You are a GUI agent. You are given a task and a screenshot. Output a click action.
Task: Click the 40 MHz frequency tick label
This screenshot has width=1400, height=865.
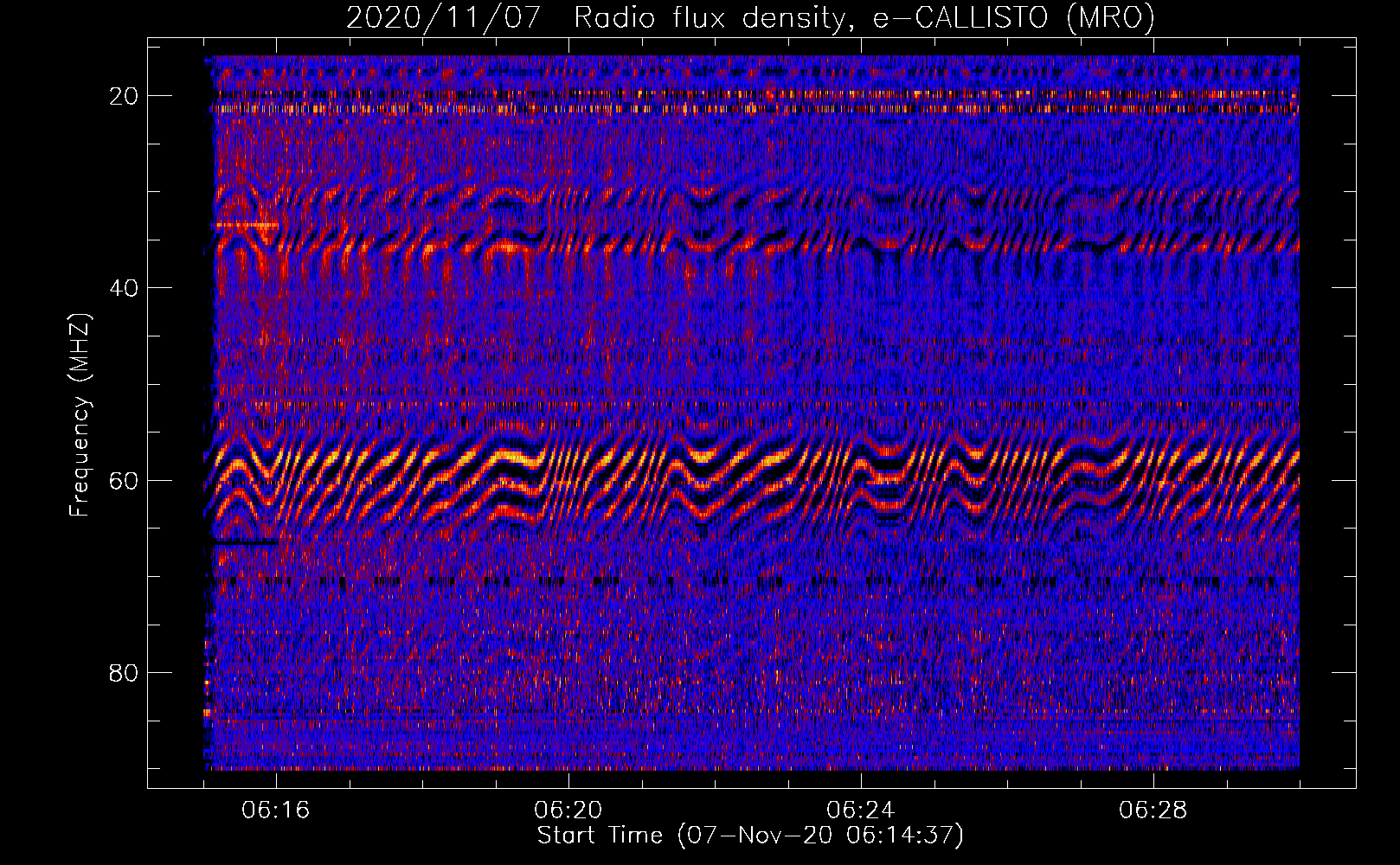(x=125, y=288)
